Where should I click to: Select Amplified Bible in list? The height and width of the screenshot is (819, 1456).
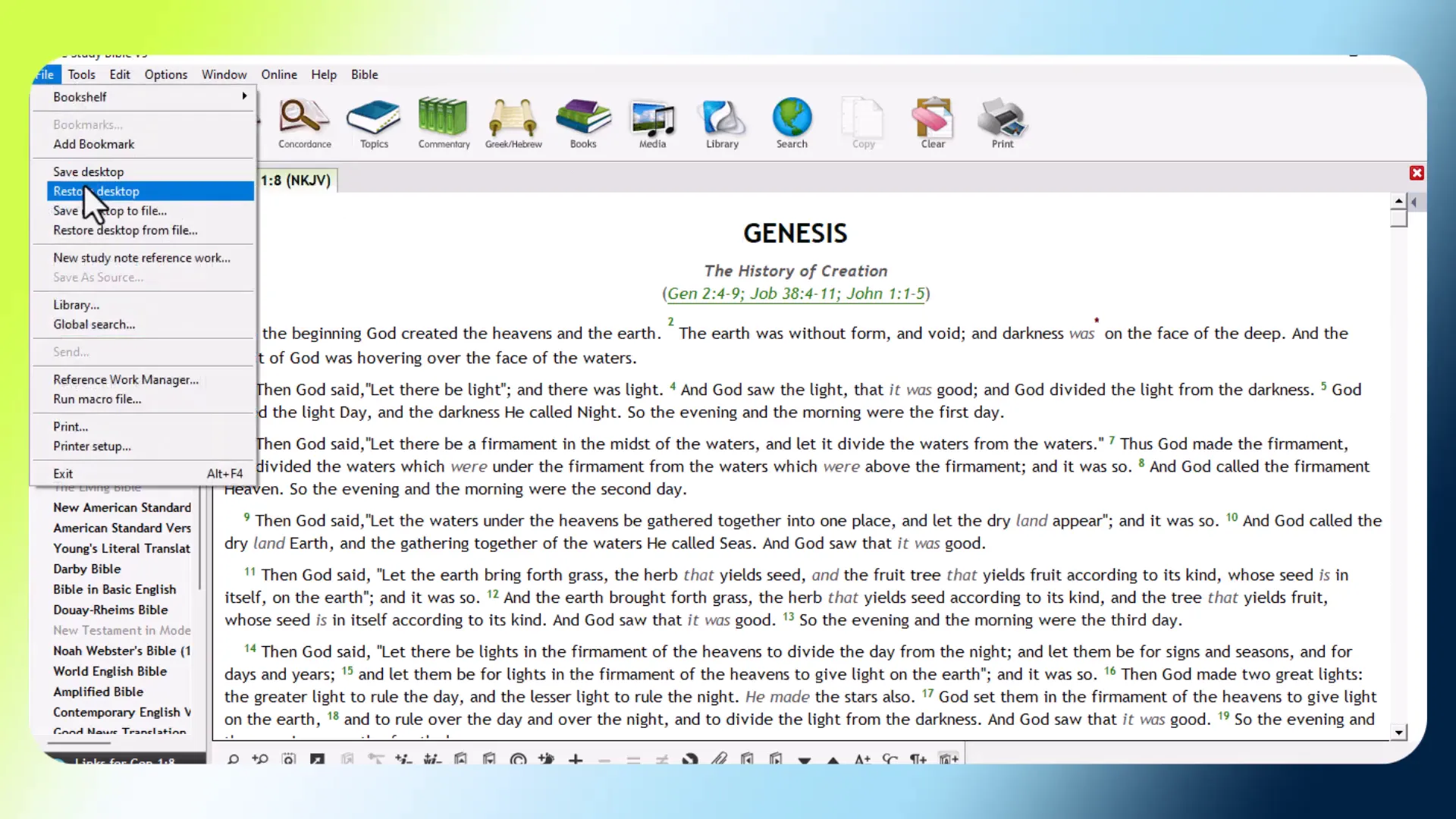tap(98, 692)
